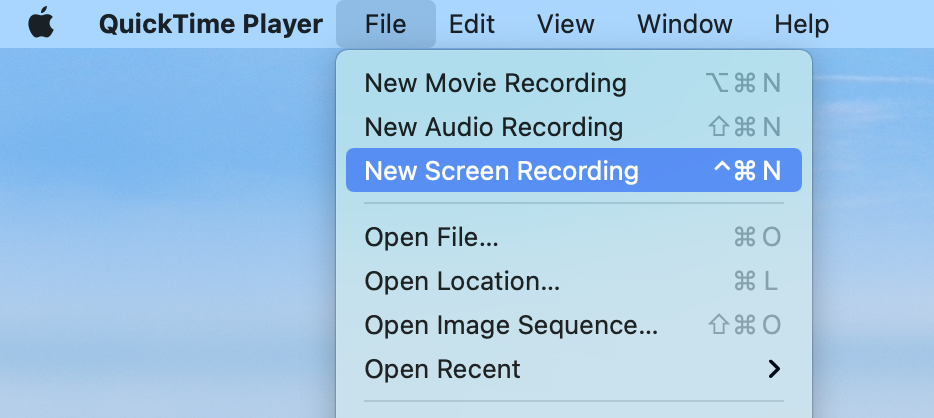Open the Help menu
Screen dimensions: 934x418
[801, 24]
